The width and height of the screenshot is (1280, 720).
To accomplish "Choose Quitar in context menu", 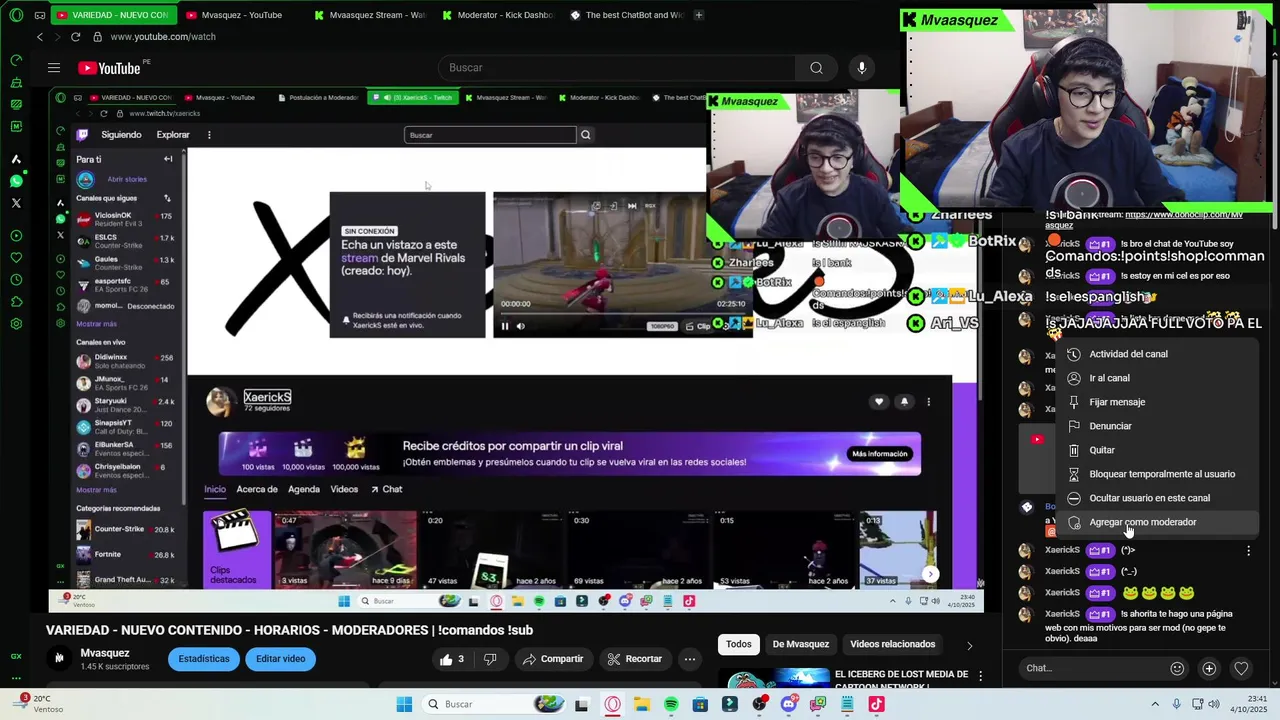I will [1157, 450].
